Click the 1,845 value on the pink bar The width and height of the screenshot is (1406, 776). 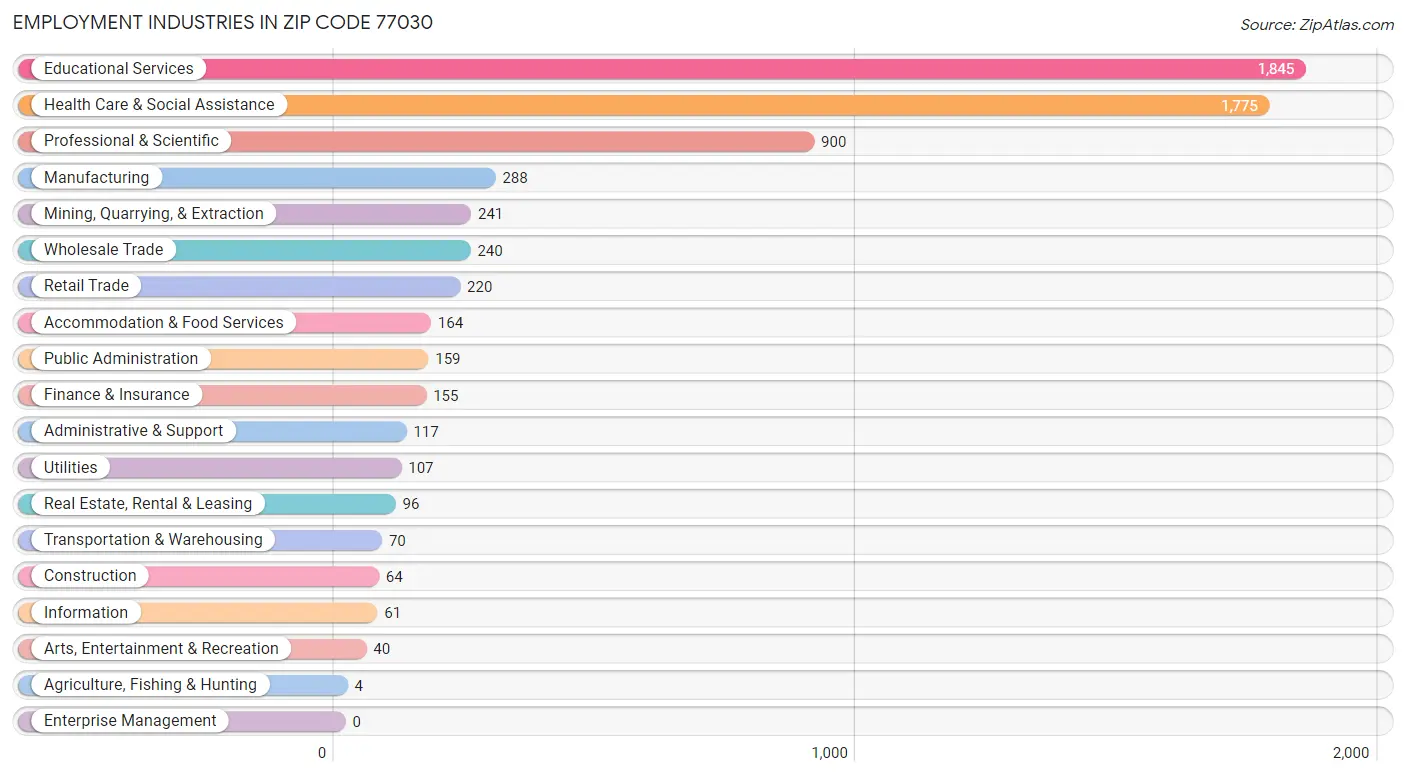(x=1275, y=69)
